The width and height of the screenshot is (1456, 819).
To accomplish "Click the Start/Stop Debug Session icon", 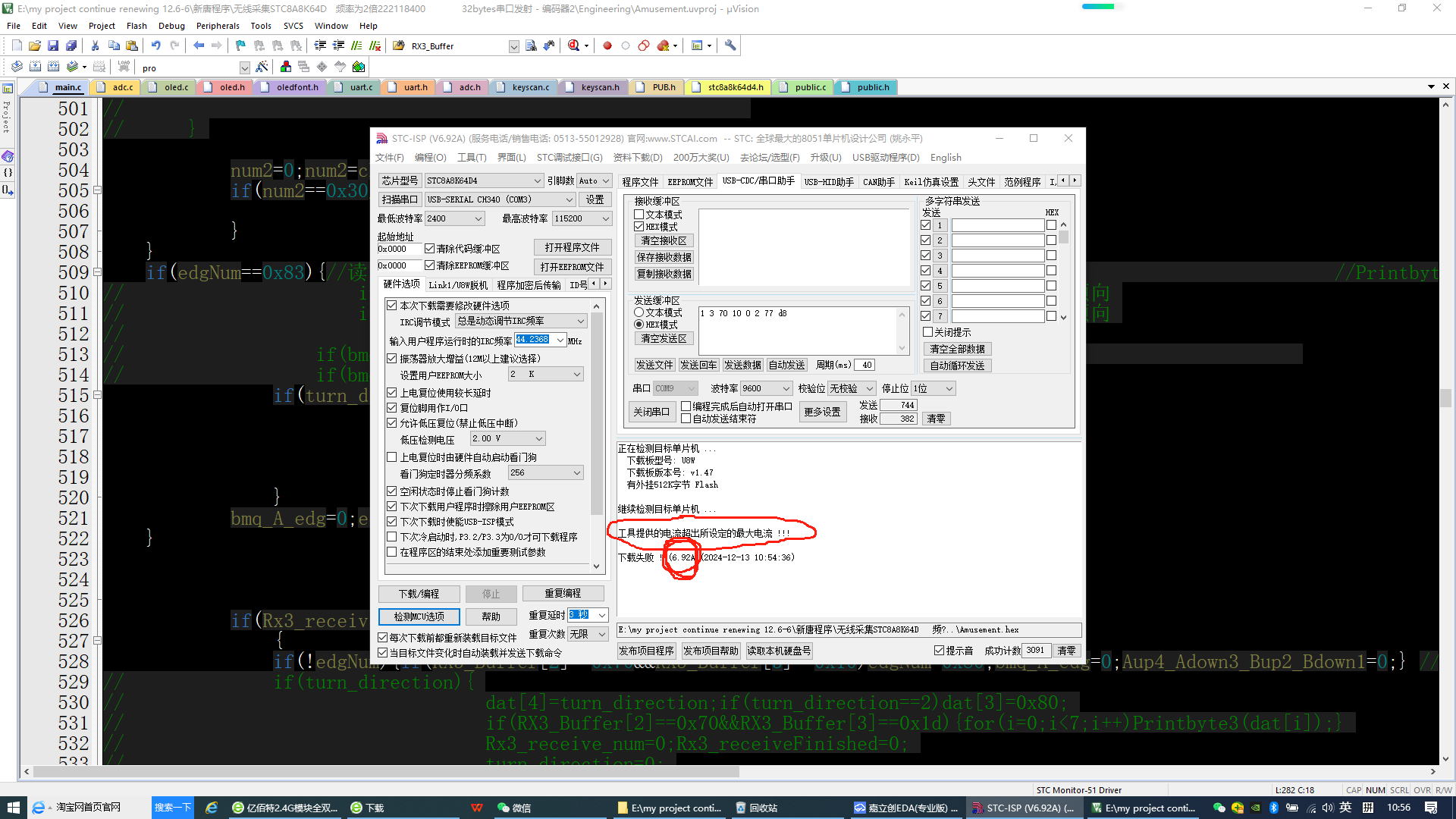I will (x=575, y=46).
